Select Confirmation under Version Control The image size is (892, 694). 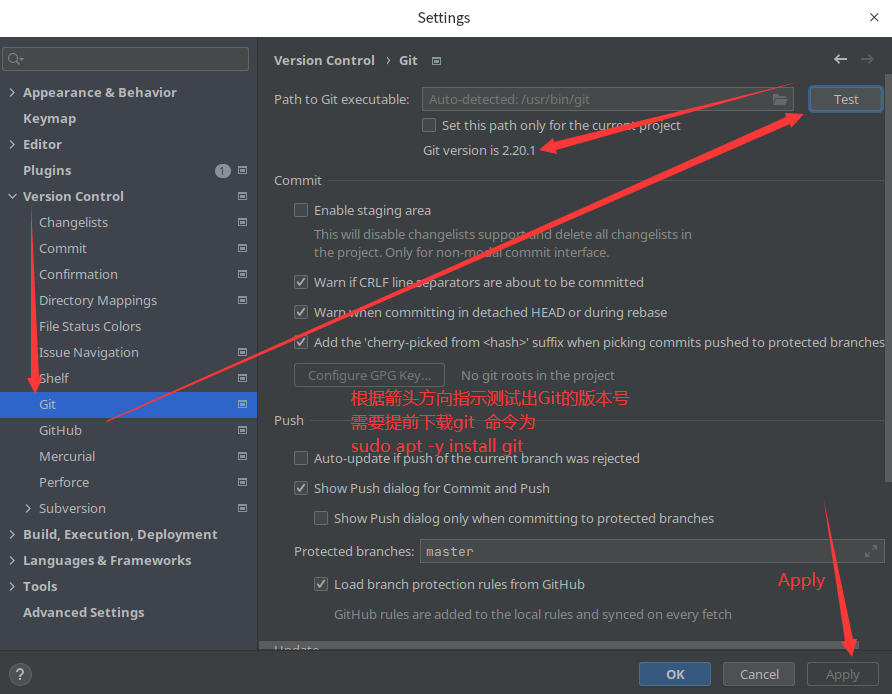79,274
